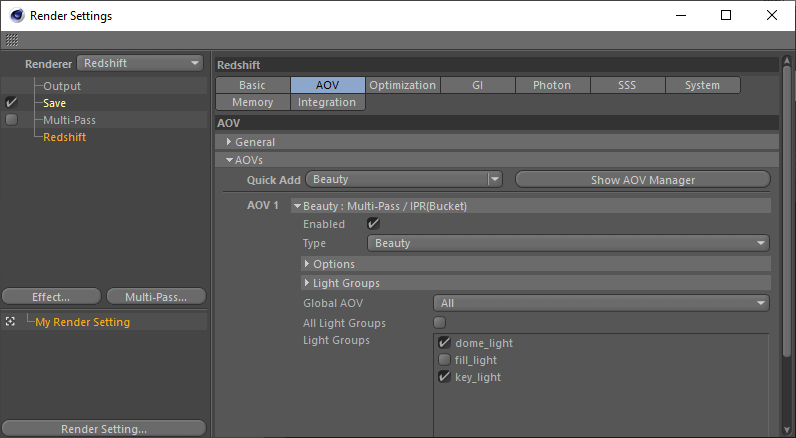Select Save in the settings tree
Screen dimensions: 796x438
tap(54, 103)
